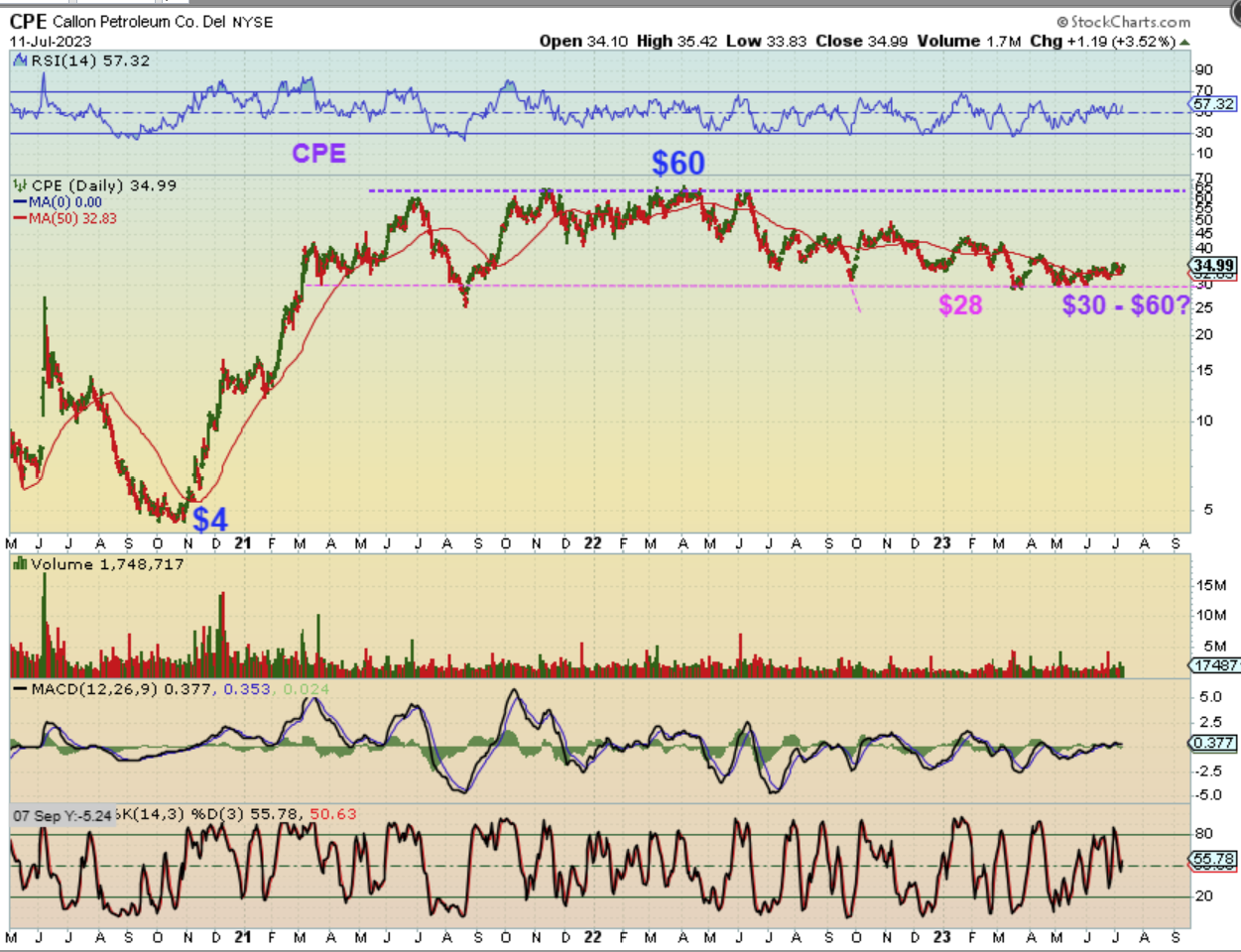Screen dimensions: 1241x952
Task: Click the '90' RSI axis label
Action: [x=1204, y=69]
